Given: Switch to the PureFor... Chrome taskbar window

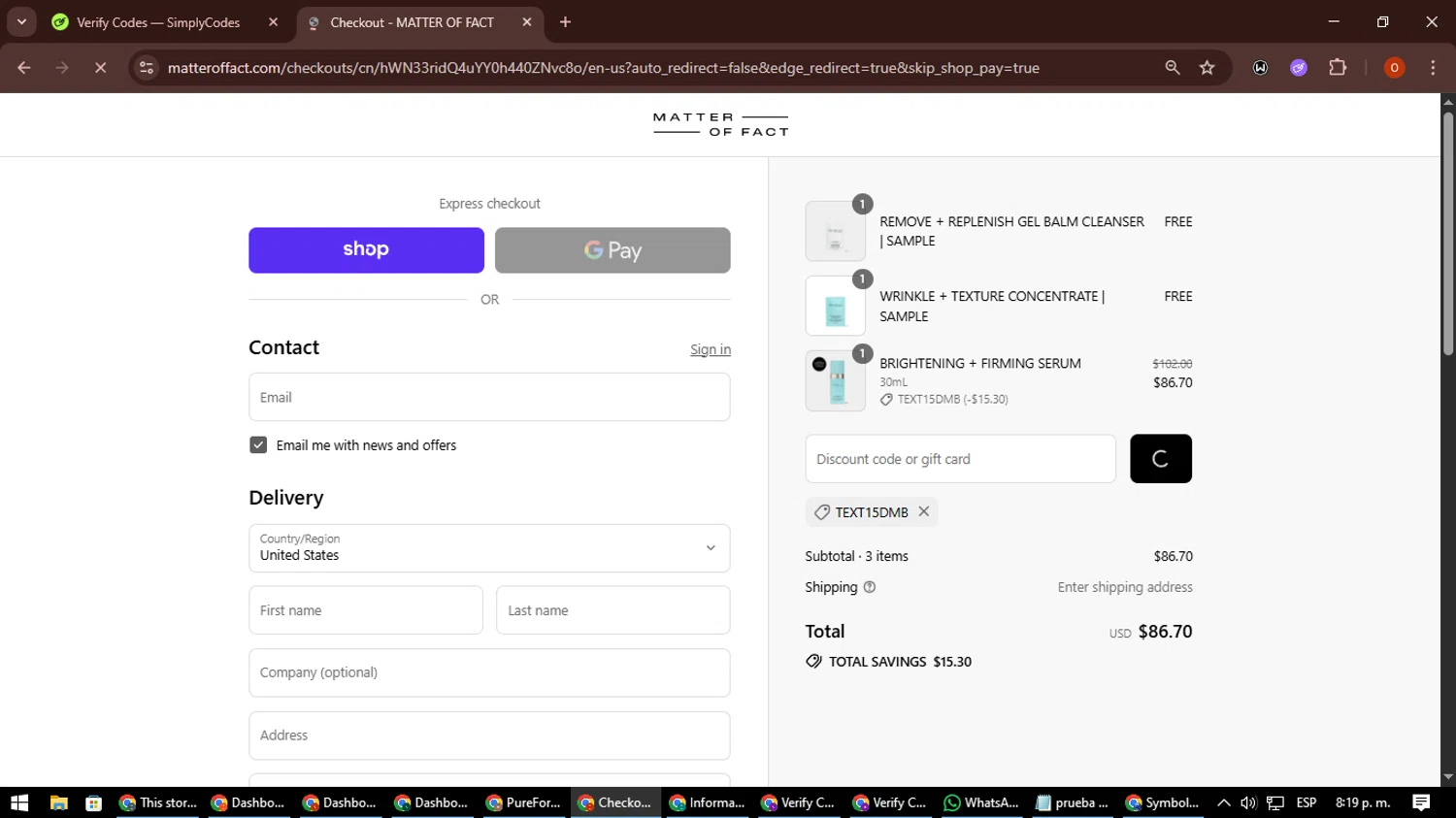Looking at the screenshot, I should coord(523,802).
